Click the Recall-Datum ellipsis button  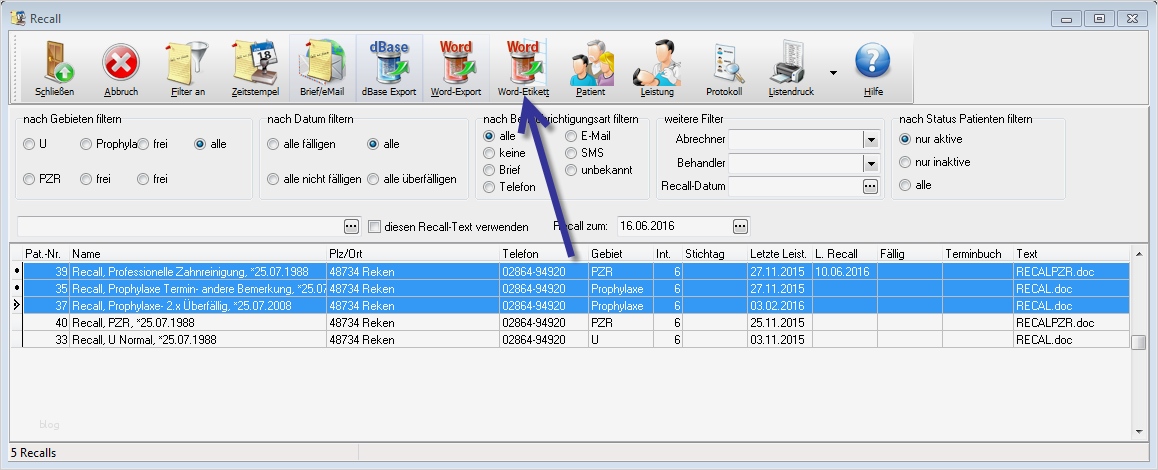[x=870, y=186]
